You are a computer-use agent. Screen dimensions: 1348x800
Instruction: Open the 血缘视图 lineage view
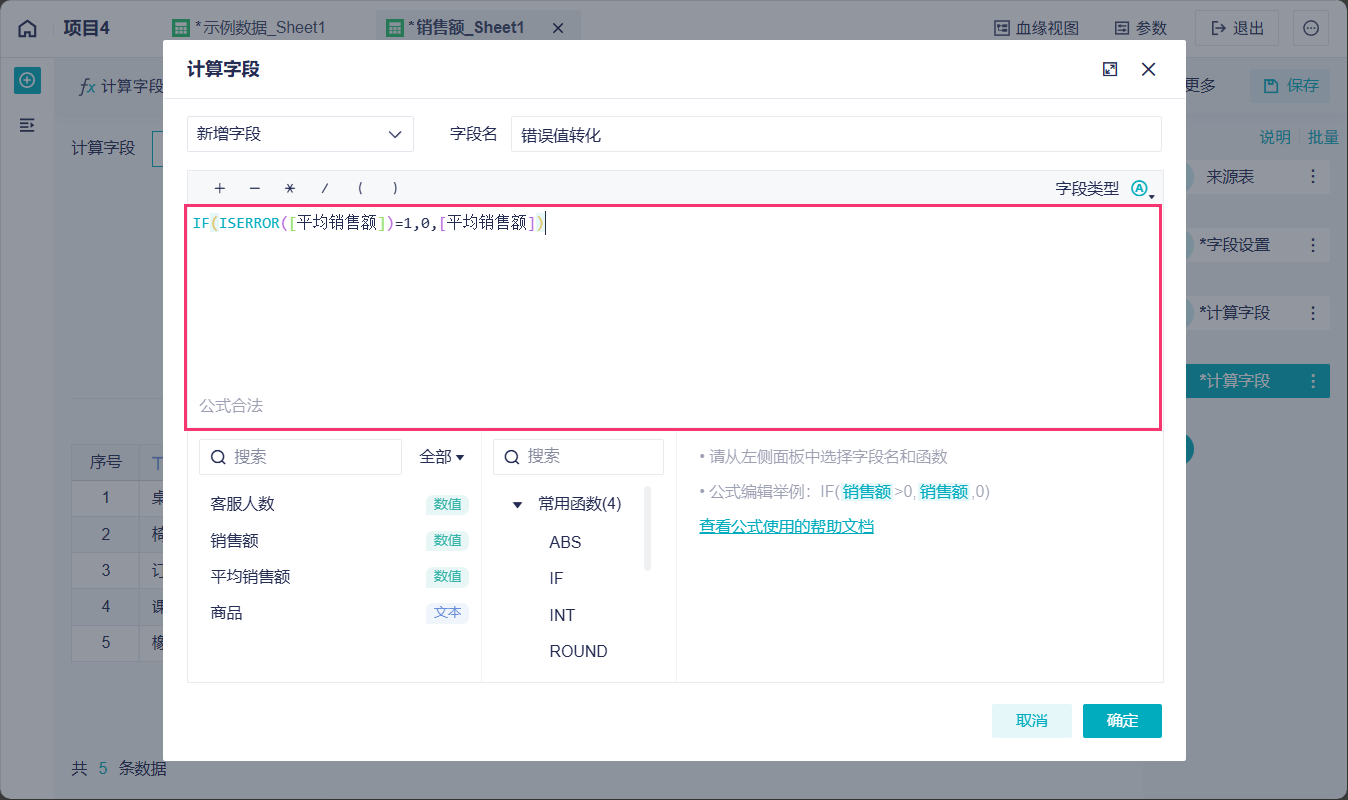(1036, 28)
